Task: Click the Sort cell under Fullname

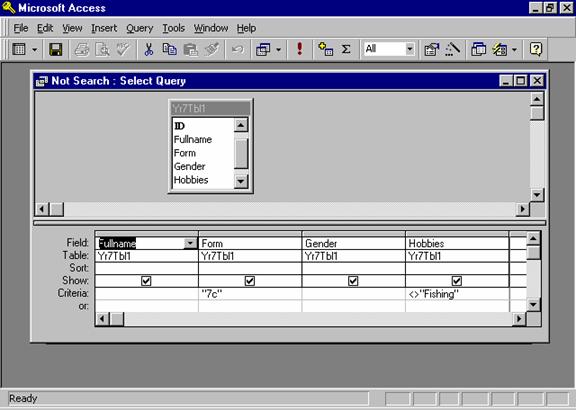Action: pos(147,268)
